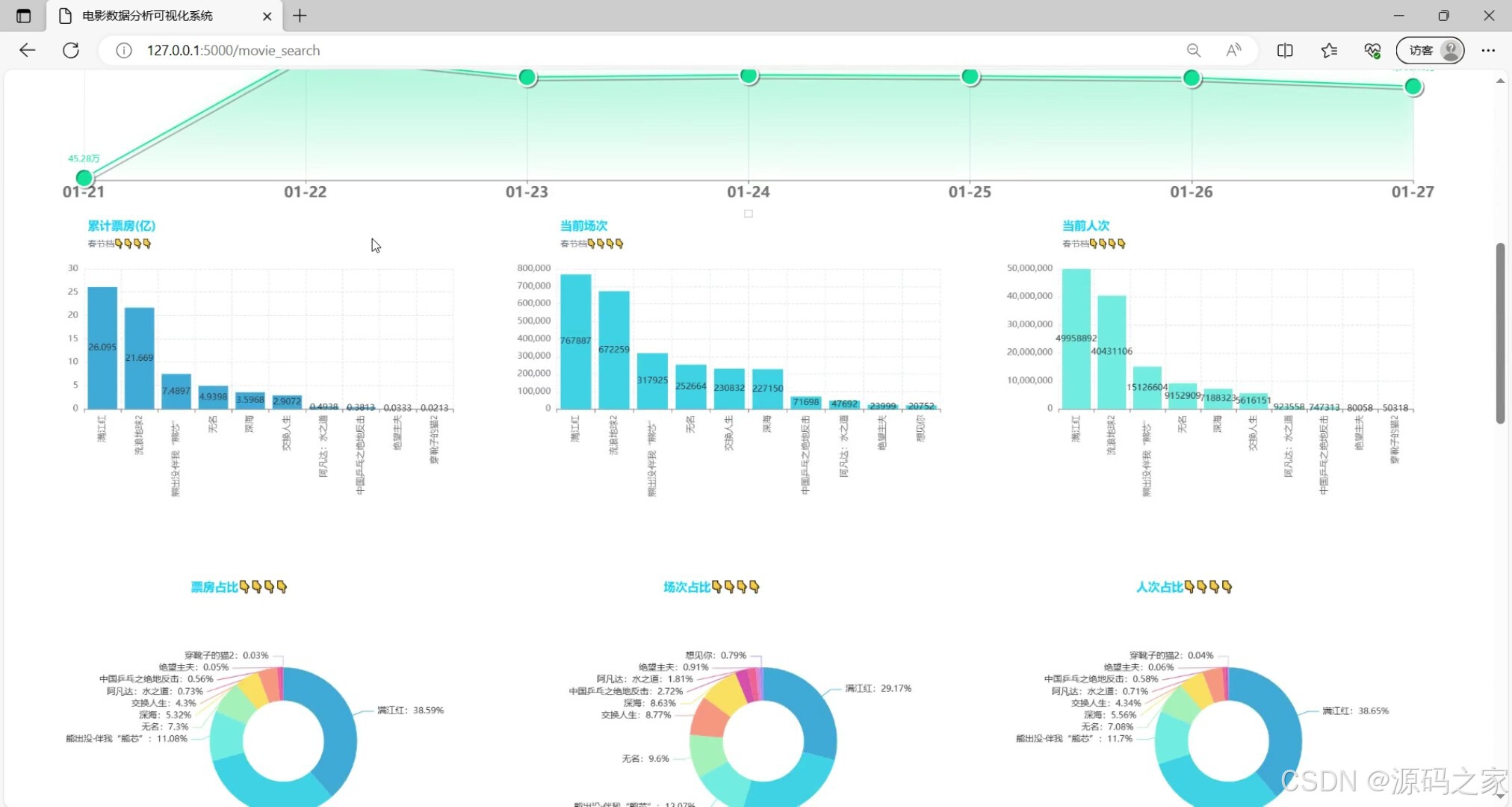
Task: Open split screen view icon
Action: coord(1285,50)
